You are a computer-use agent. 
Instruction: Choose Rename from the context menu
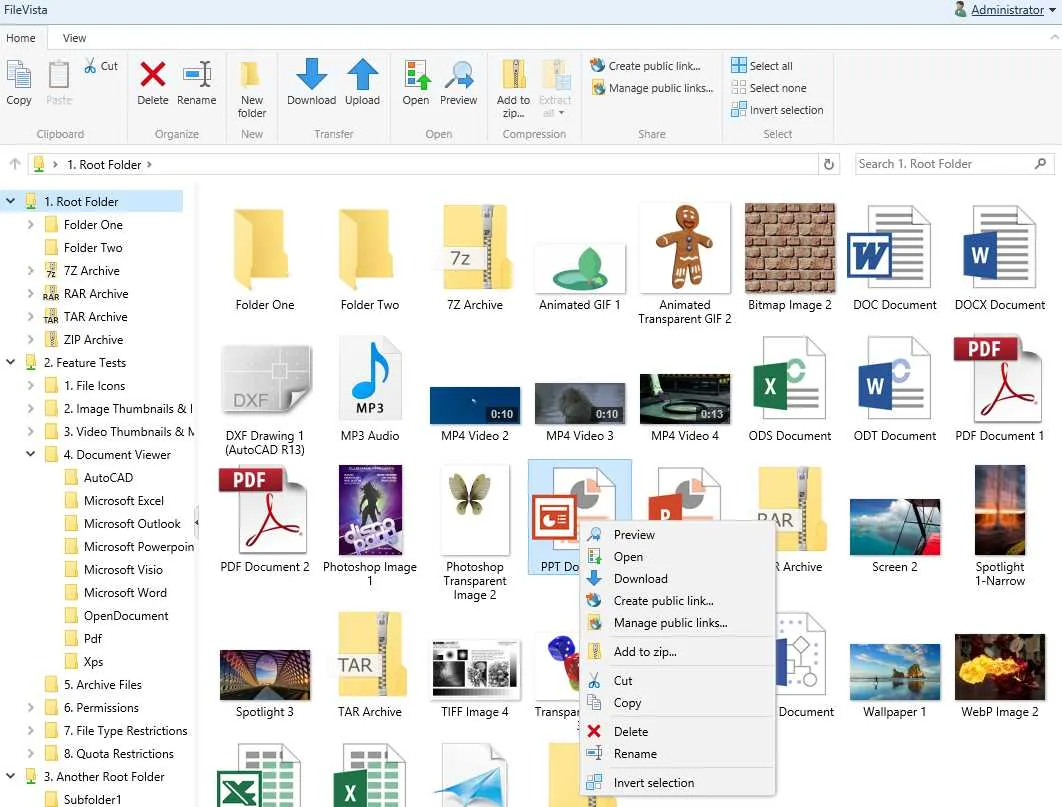[x=677, y=754]
